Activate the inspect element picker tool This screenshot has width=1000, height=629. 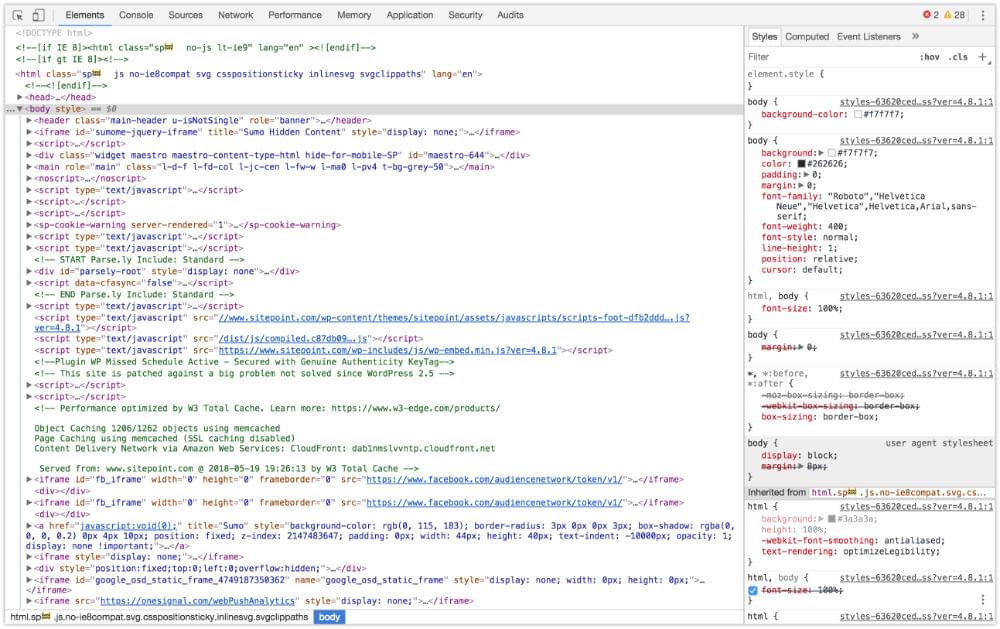[17, 15]
